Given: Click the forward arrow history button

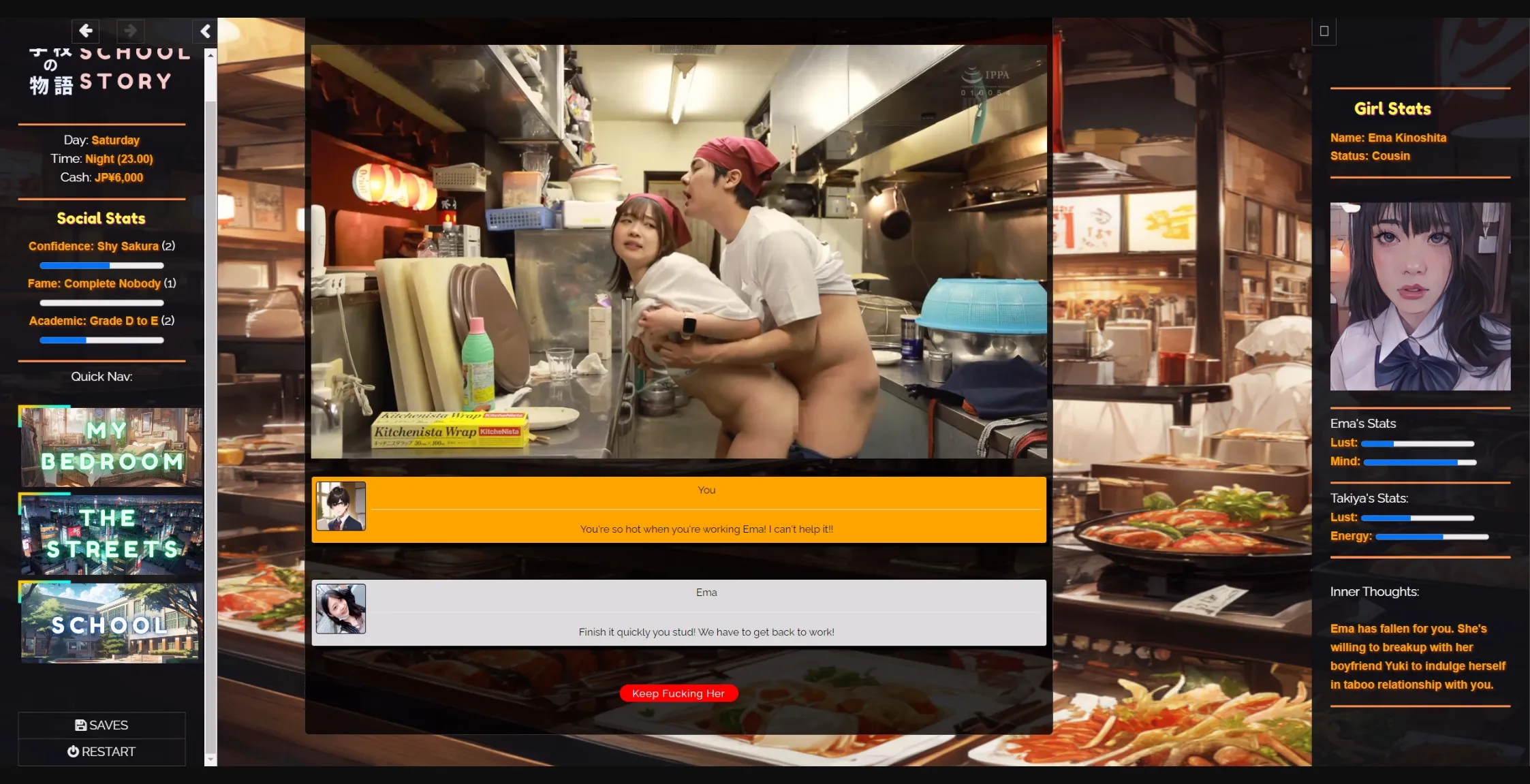Looking at the screenshot, I should coord(130,31).
